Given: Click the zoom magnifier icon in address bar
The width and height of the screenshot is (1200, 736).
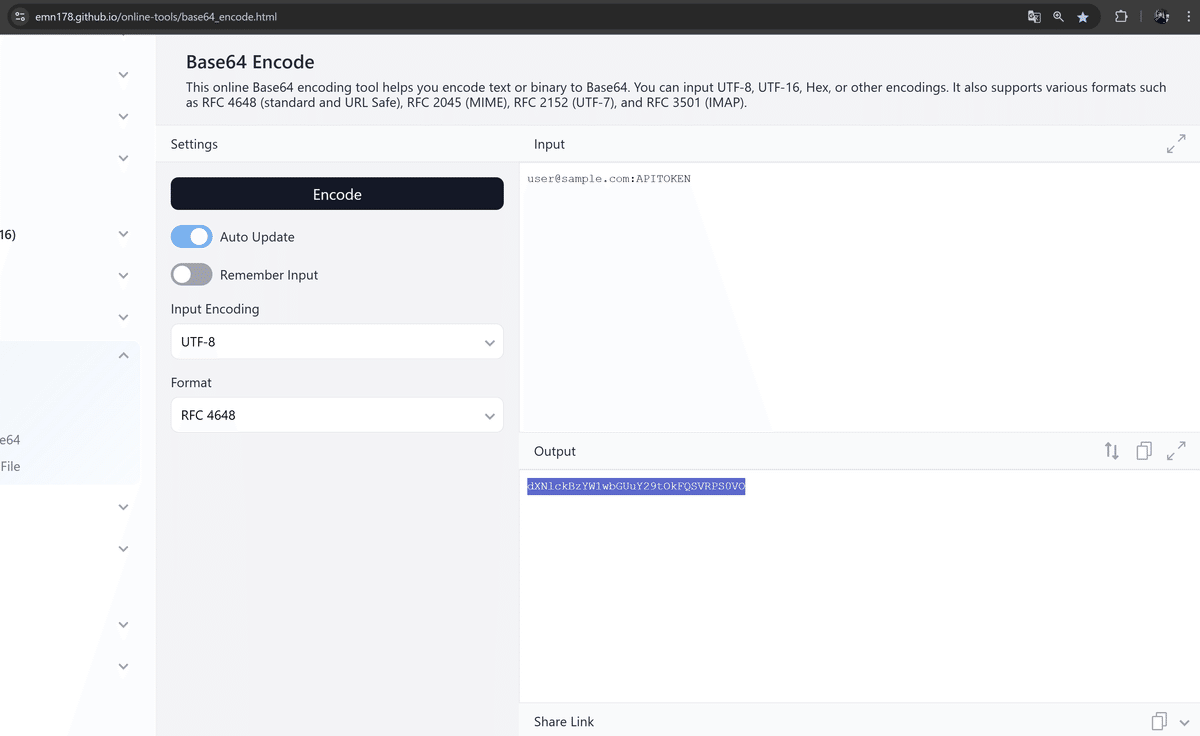Looking at the screenshot, I should pyautogui.click(x=1058, y=17).
